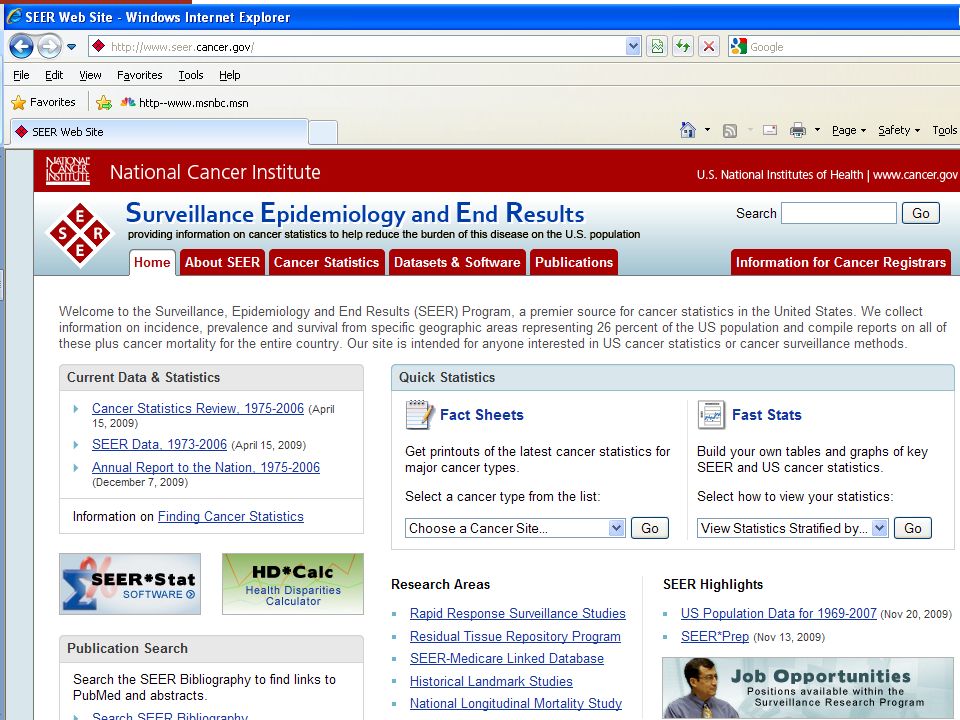Select the Home navigation tab
The width and height of the screenshot is (960, 720).
click(x=152, y=263)
